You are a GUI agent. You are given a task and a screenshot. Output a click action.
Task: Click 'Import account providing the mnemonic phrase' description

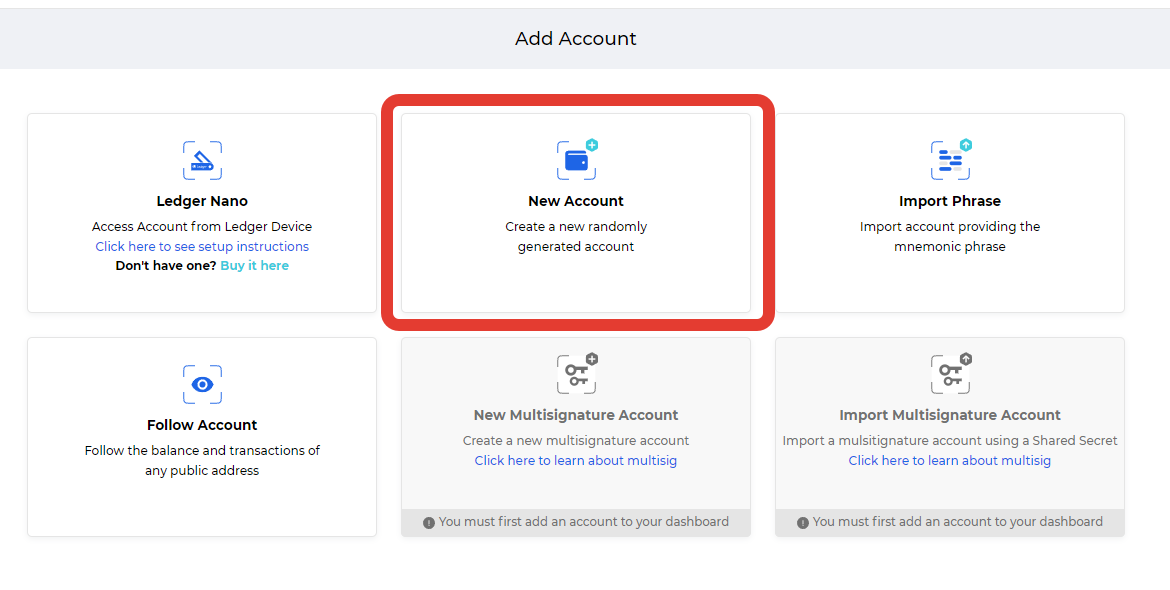950,236
